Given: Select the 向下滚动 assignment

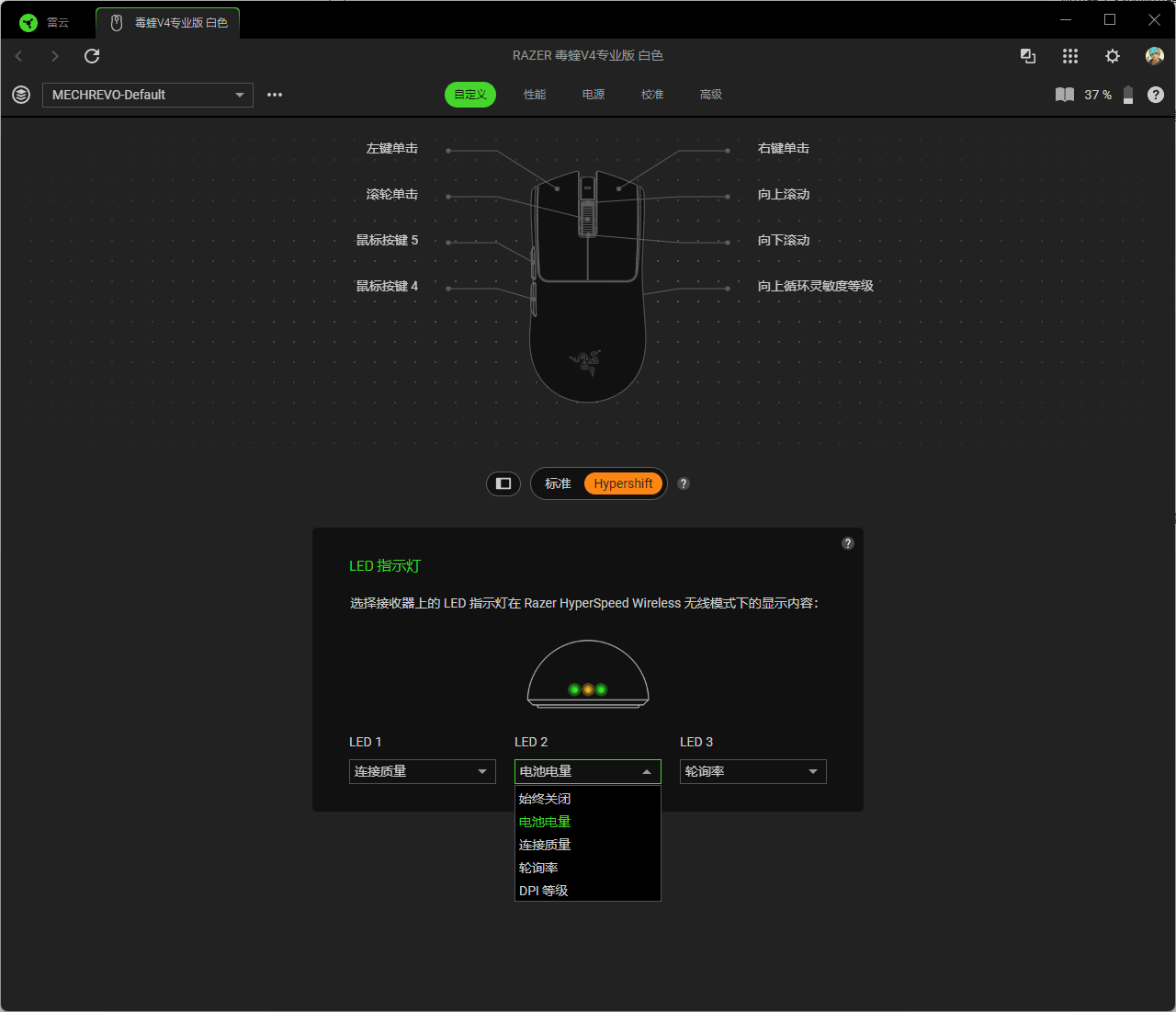Looking at the screenshot, I should 784,240.
